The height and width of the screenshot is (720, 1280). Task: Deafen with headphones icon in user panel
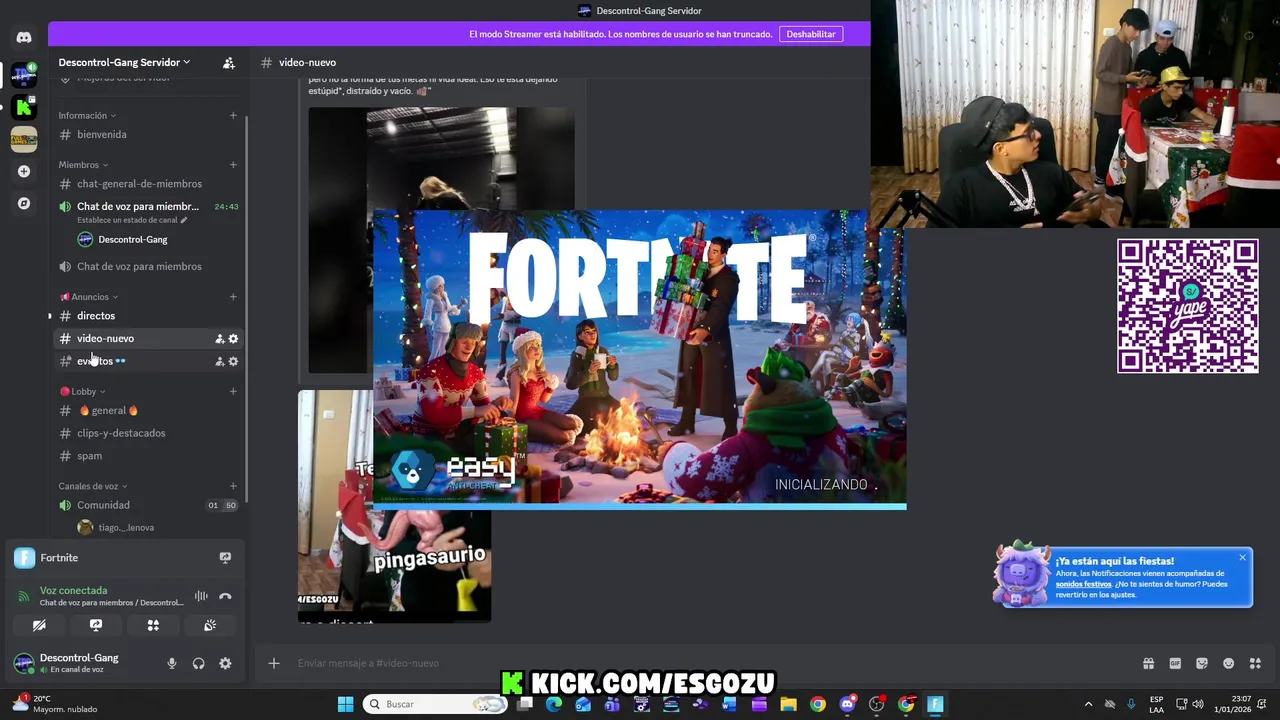[198, 663]
